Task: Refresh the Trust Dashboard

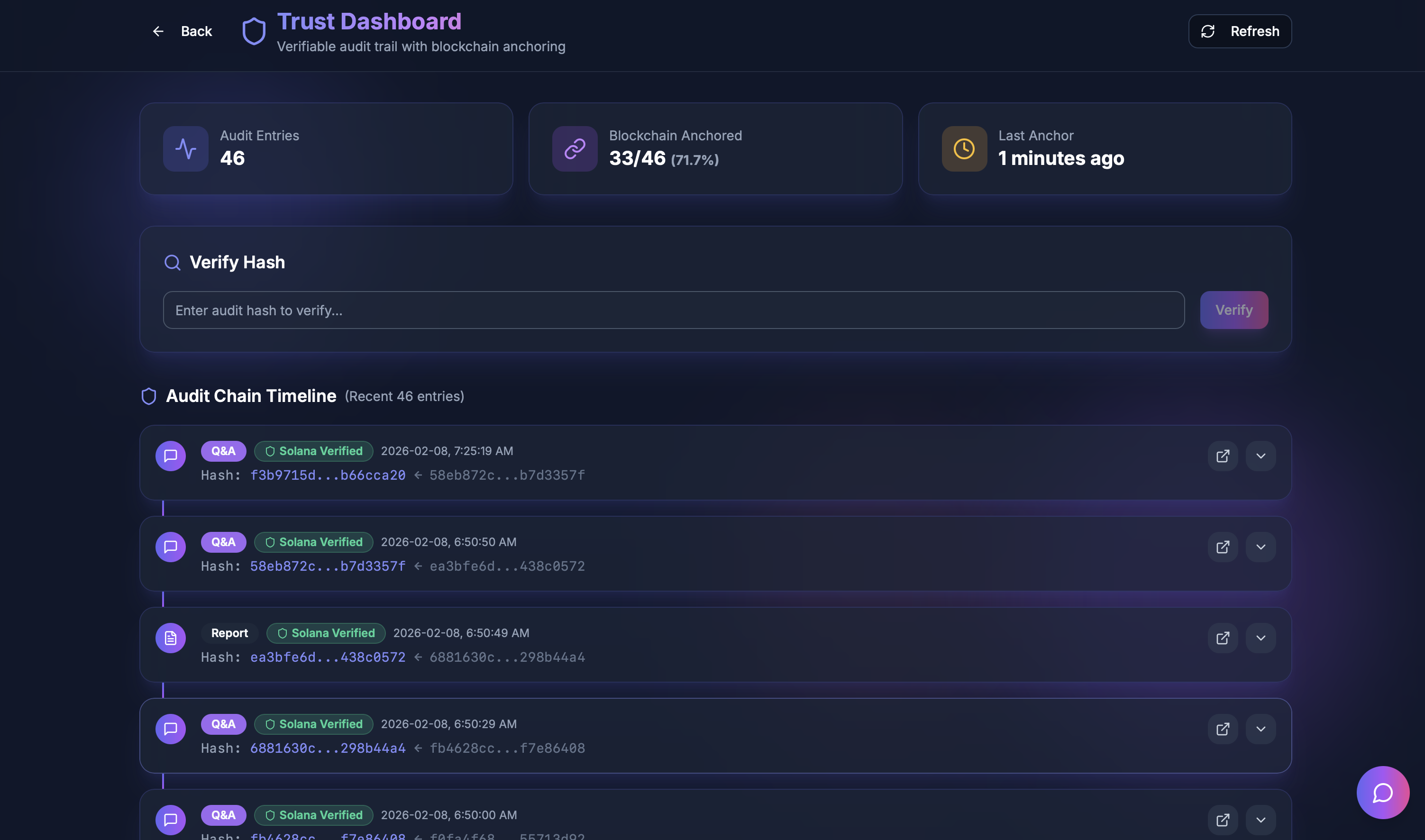Action: pos(1239,31)
